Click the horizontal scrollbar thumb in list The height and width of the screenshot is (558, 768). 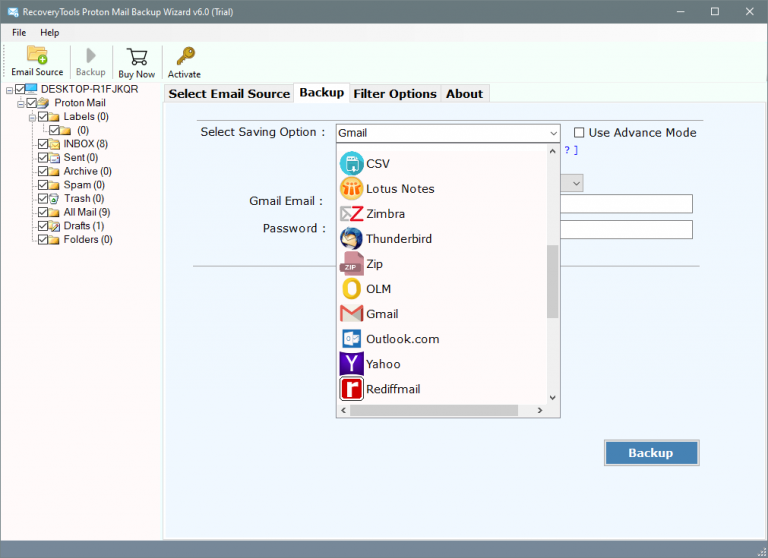(434, 410)
